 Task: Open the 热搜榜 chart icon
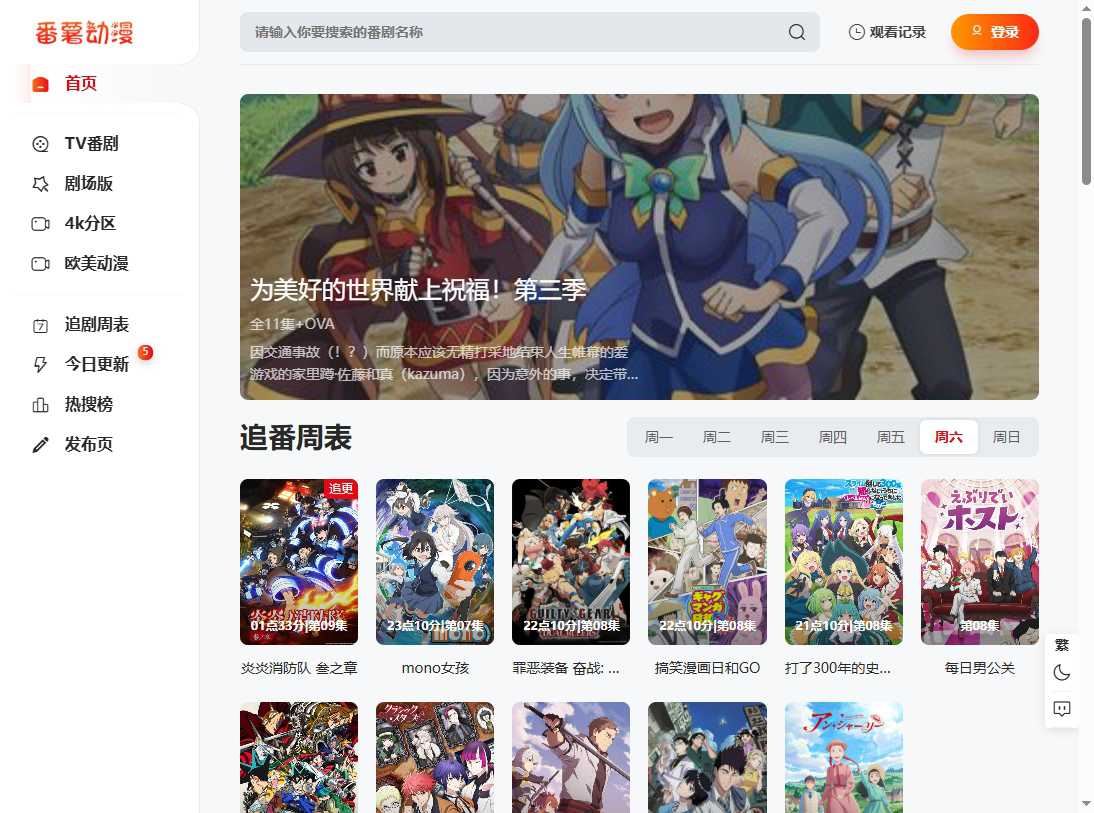coord(40,405)
